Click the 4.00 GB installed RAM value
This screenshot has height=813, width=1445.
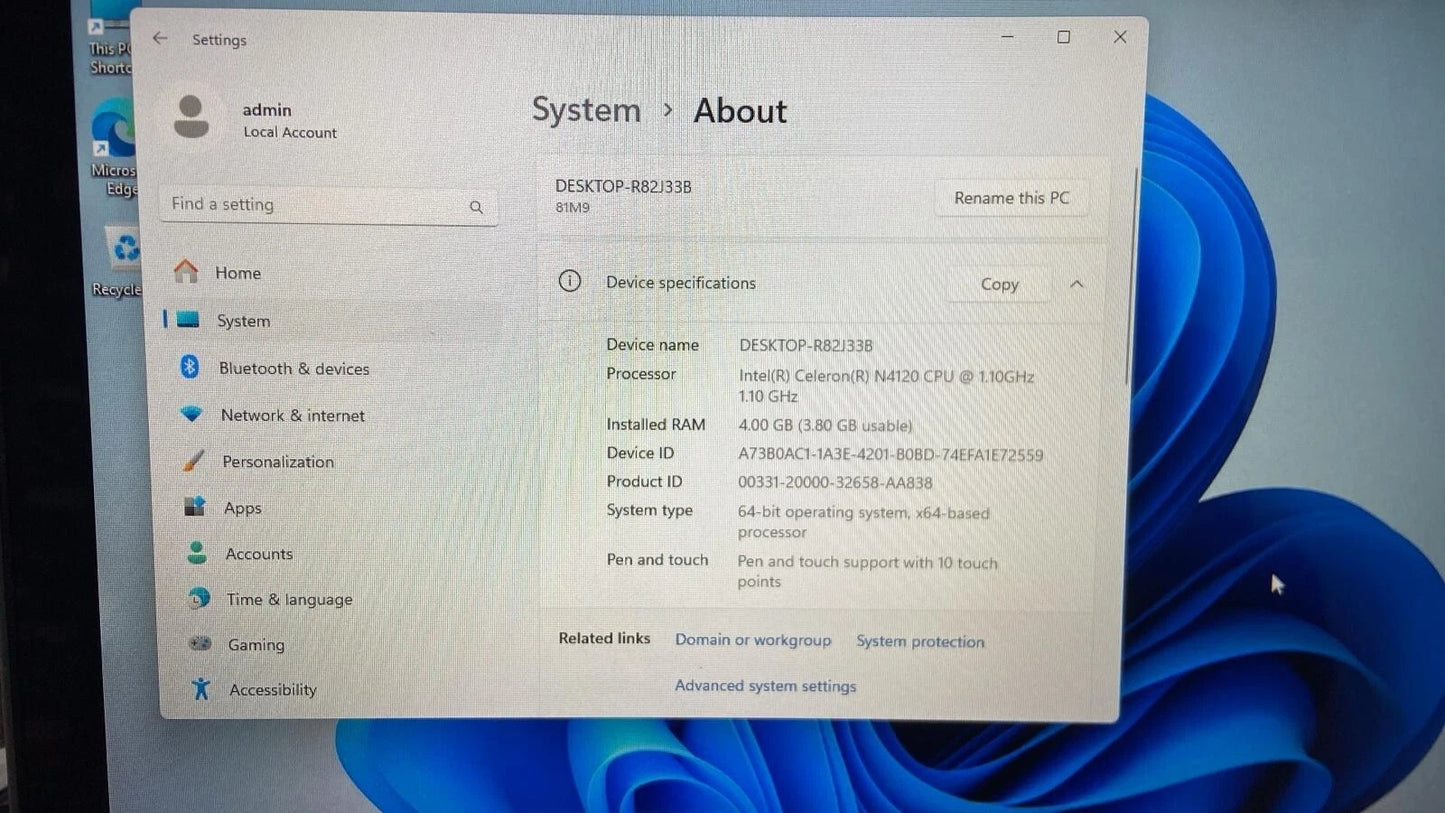coord(825,425)
